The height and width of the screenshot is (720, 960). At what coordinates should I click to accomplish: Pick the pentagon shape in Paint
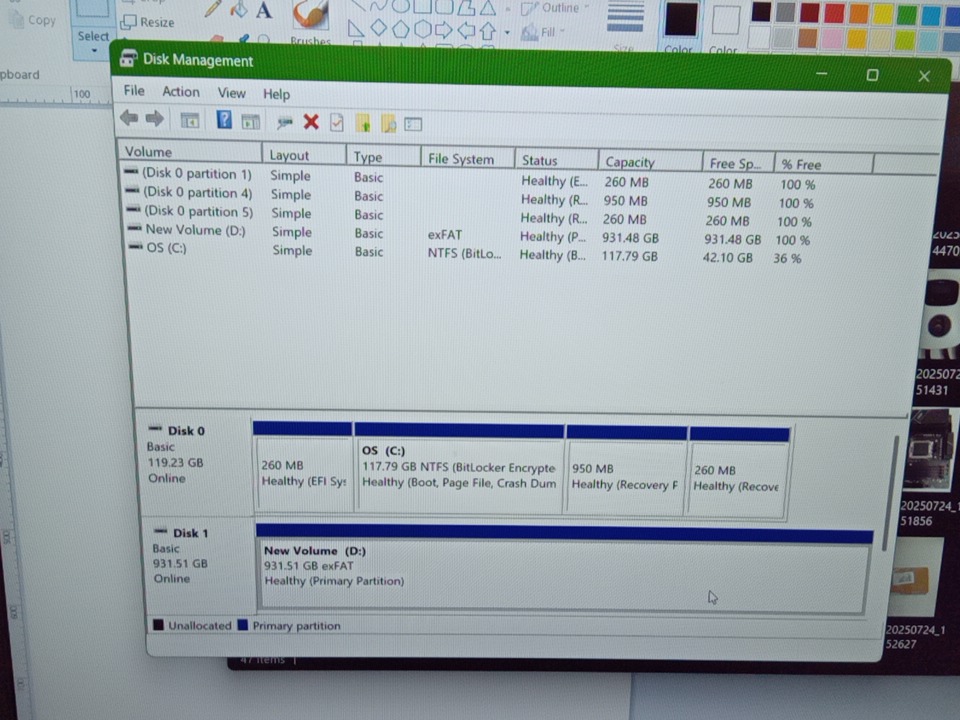pyautogui.click(x=400, y=29)
